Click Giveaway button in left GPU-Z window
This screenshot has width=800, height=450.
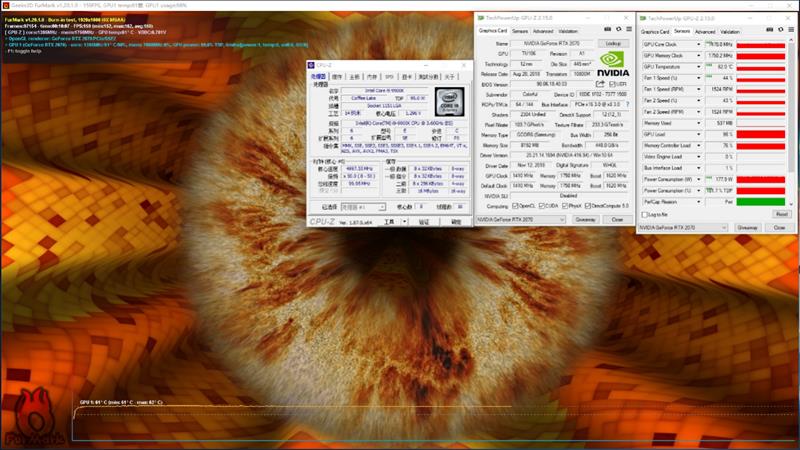pyautogui.click(x=585, y=219)
